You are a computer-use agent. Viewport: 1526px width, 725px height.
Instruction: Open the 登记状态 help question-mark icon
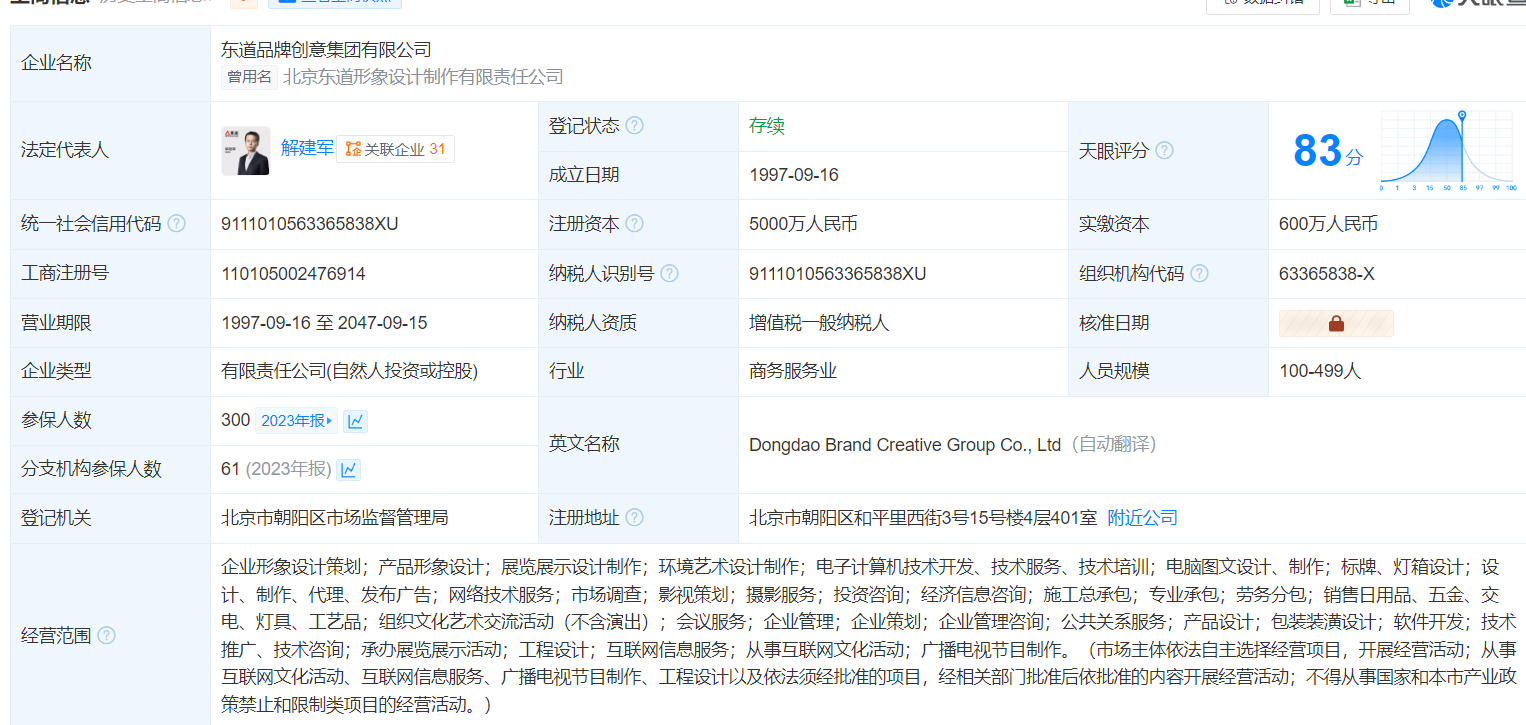point(634,126)
